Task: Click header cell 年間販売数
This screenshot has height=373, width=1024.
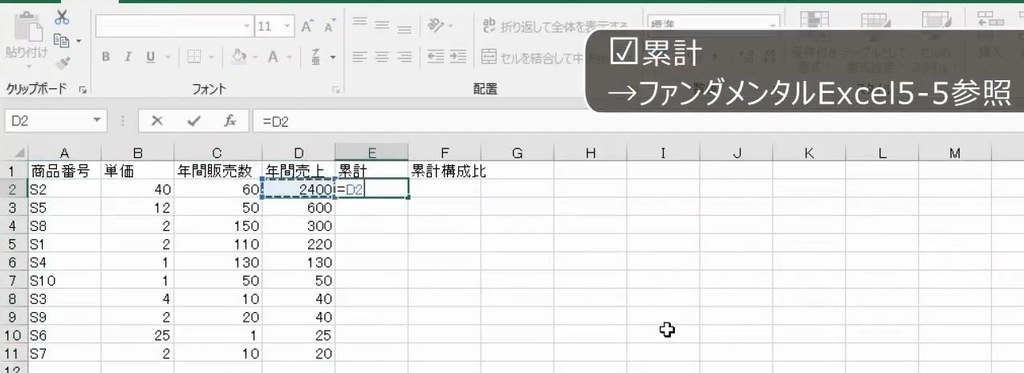Action: coord(218,171)
